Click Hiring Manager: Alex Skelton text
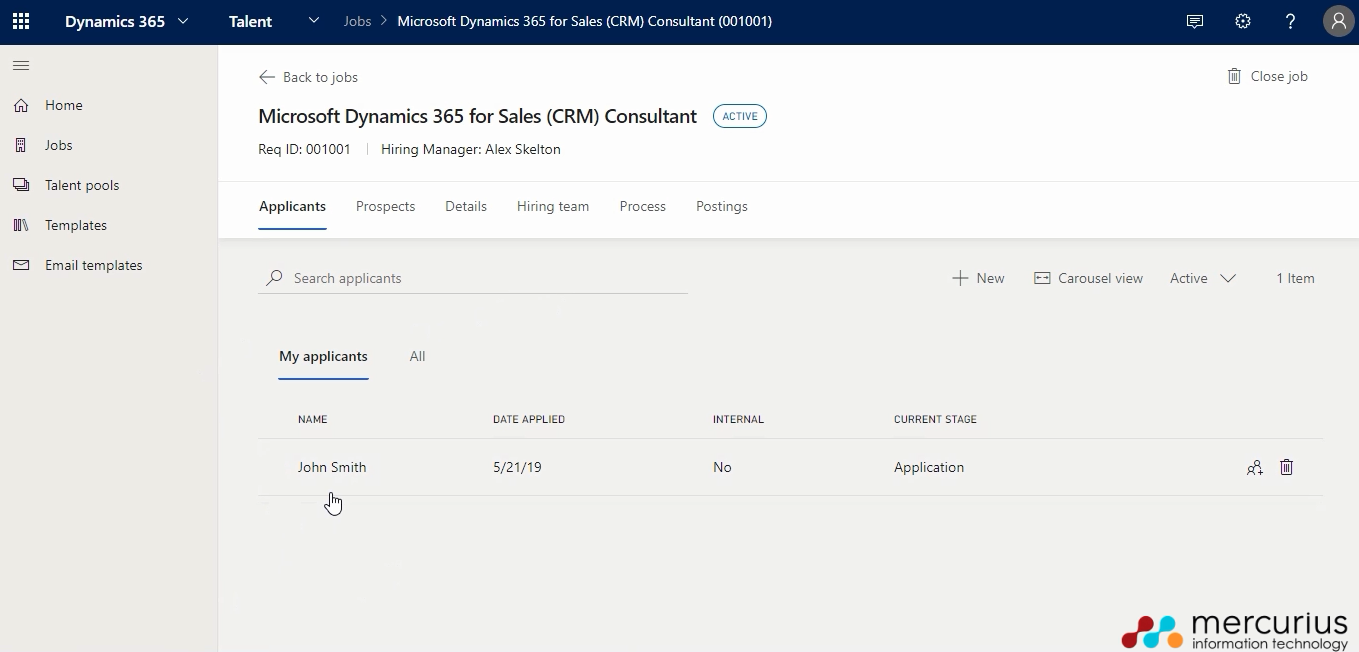The height and width of the screenshot is (652, 1359). pos(471,149)
